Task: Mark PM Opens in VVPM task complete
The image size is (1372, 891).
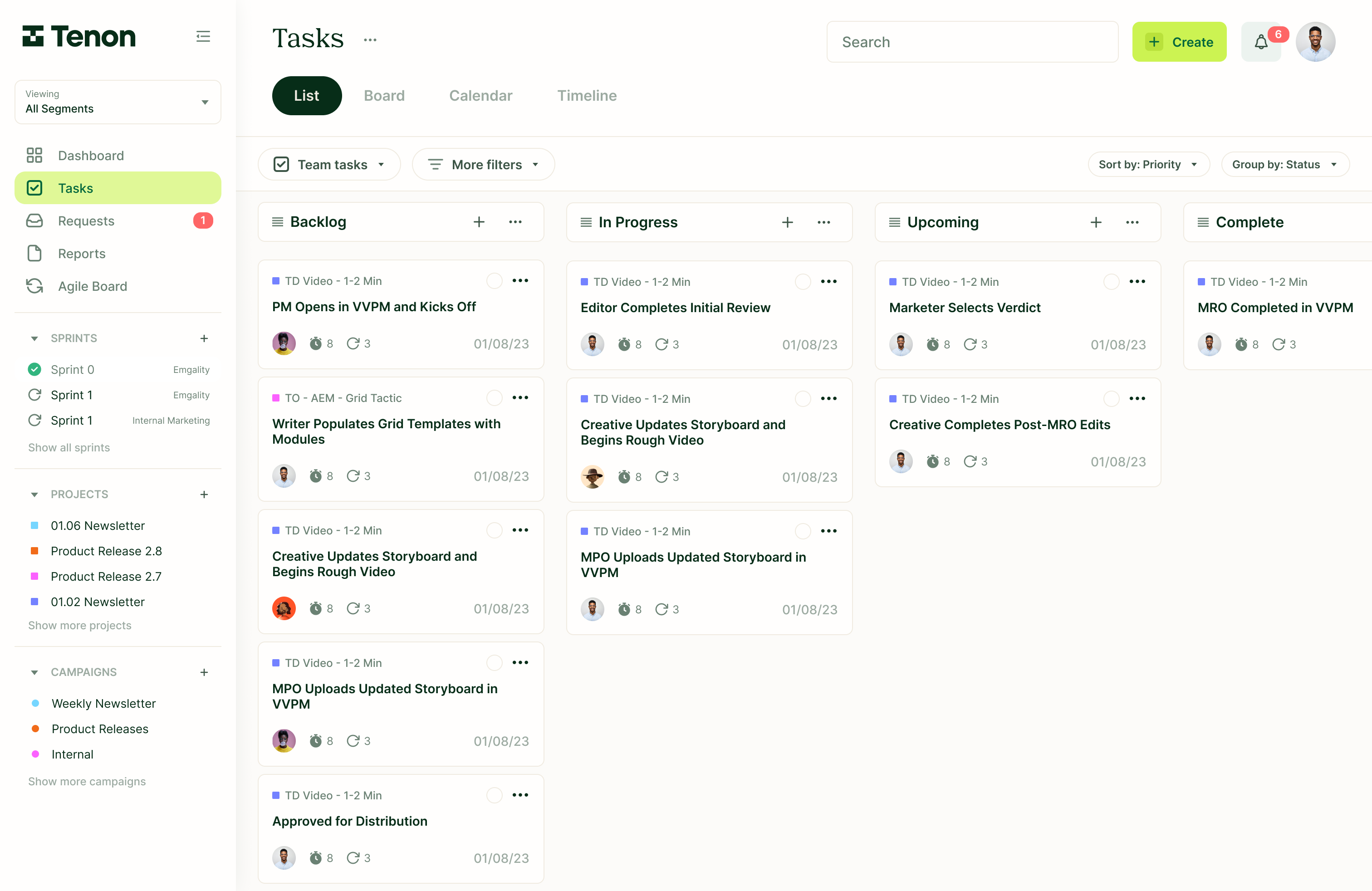Action: [x=494, y=281]
